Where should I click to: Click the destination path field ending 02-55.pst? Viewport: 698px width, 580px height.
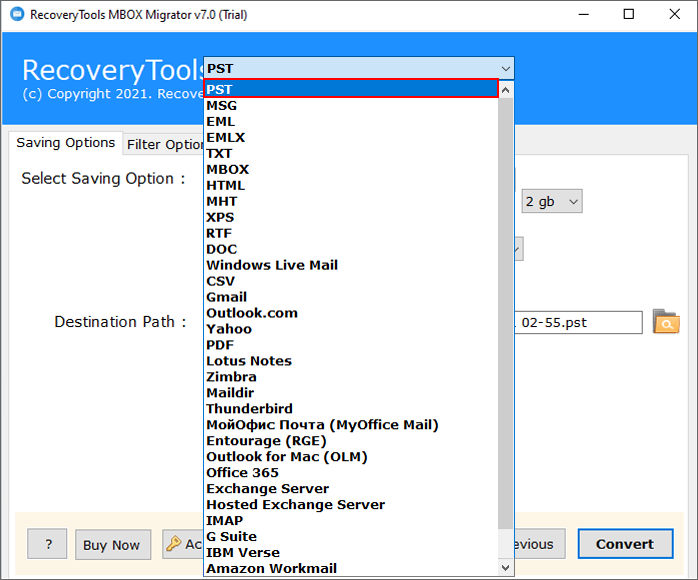[578, 322]
